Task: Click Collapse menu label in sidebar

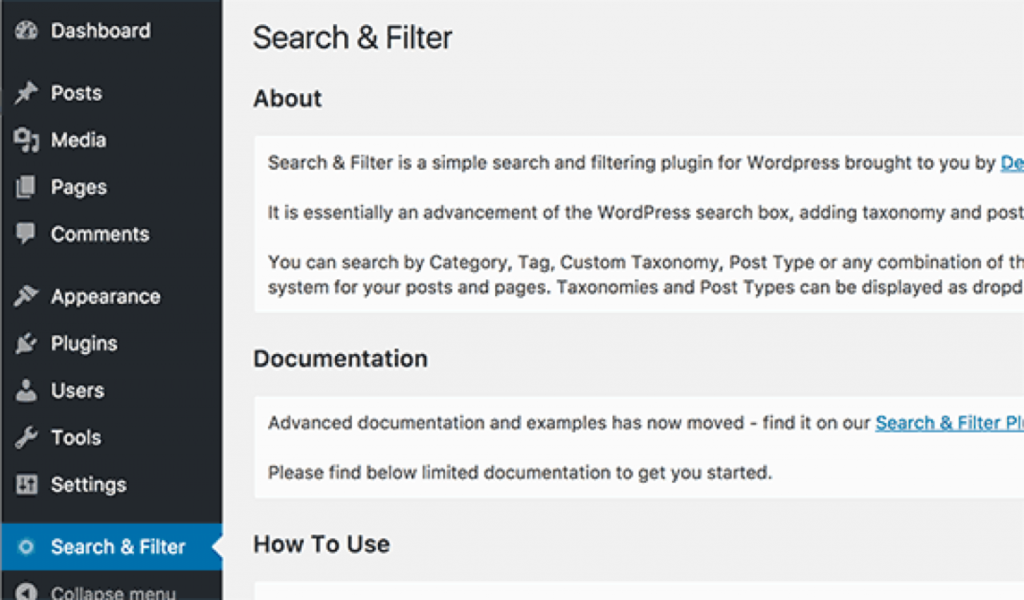Action: point(114,593)
